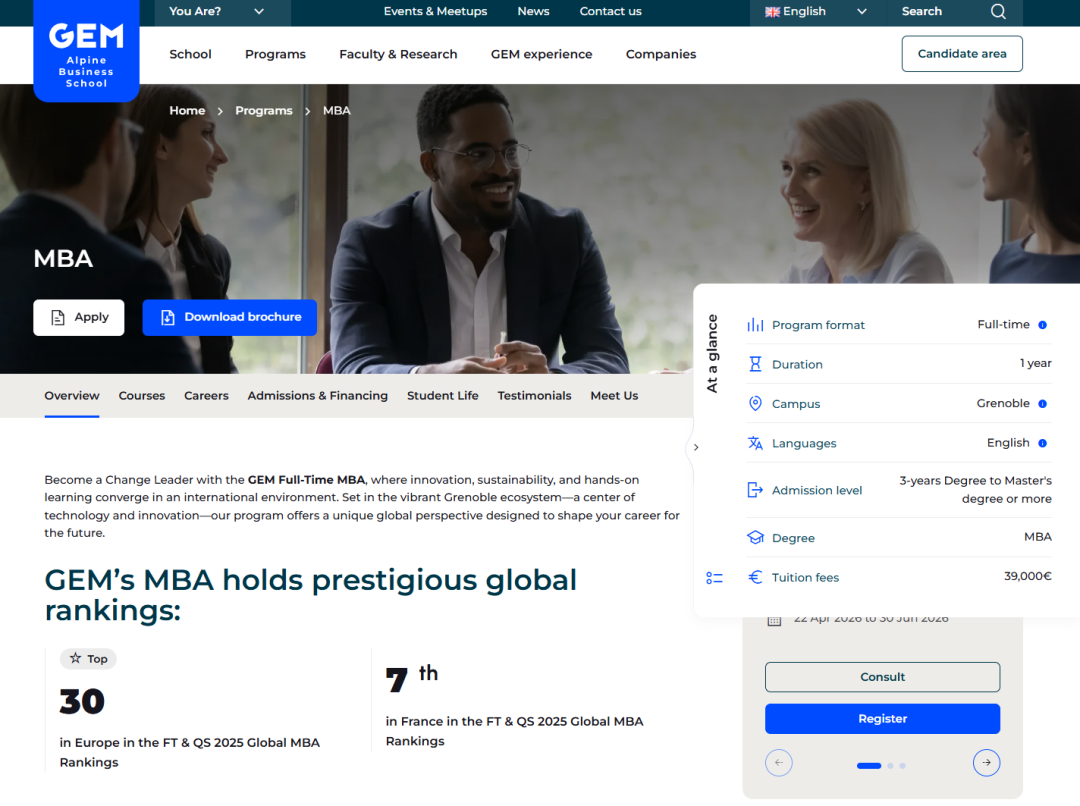Screen dimensions: 1080x806
Task: Go to previous slide with left arrow
Action: point(778,763)
